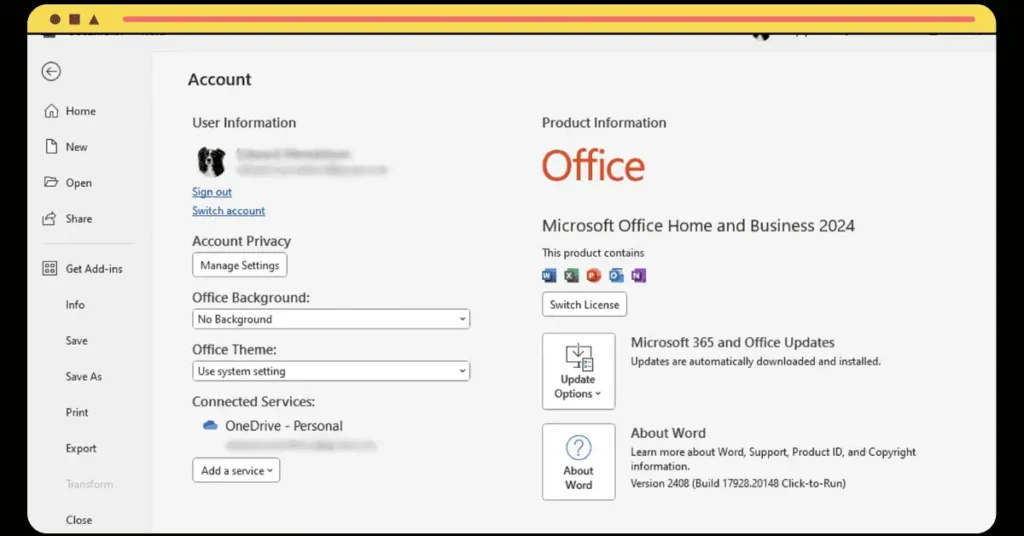1024x536 pixels.
Task: Click the Sign out link
Action: click(212, 192)
